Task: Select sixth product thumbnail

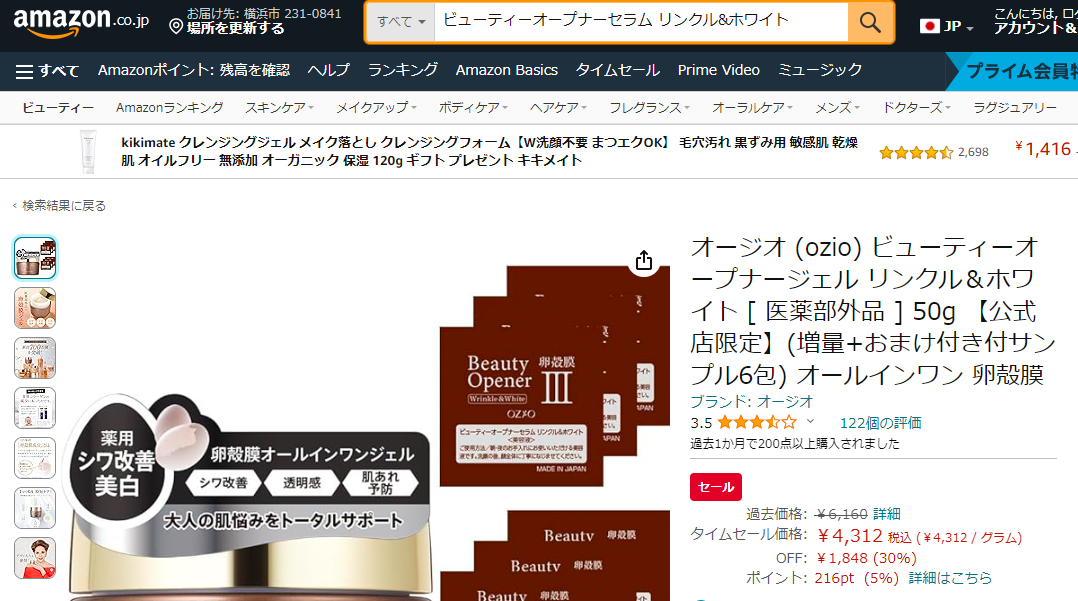Action: click(35, 507)
